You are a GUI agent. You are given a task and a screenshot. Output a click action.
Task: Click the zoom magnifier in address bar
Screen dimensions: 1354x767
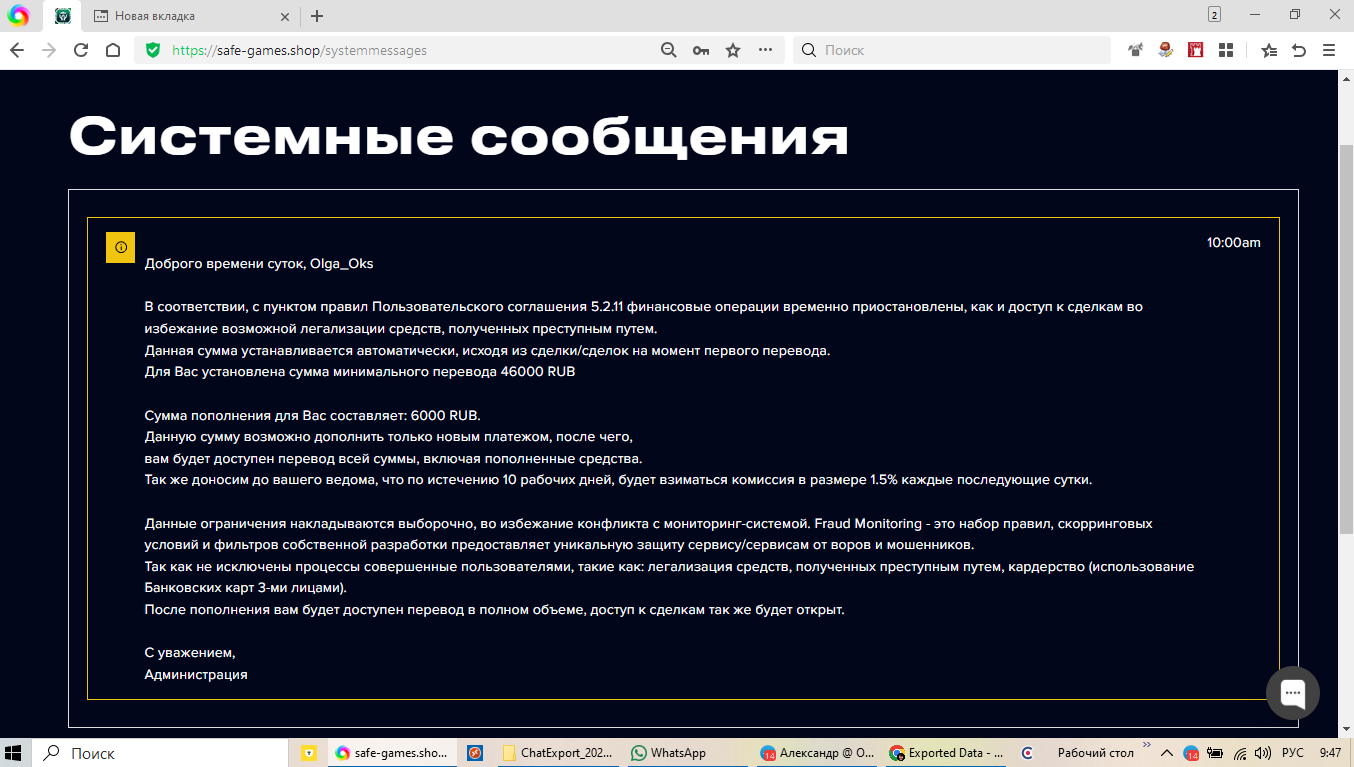point(669,50)
